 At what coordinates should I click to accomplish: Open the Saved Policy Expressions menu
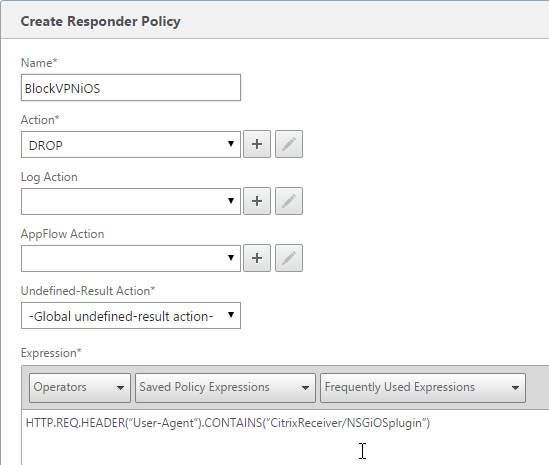coord(225,388)
